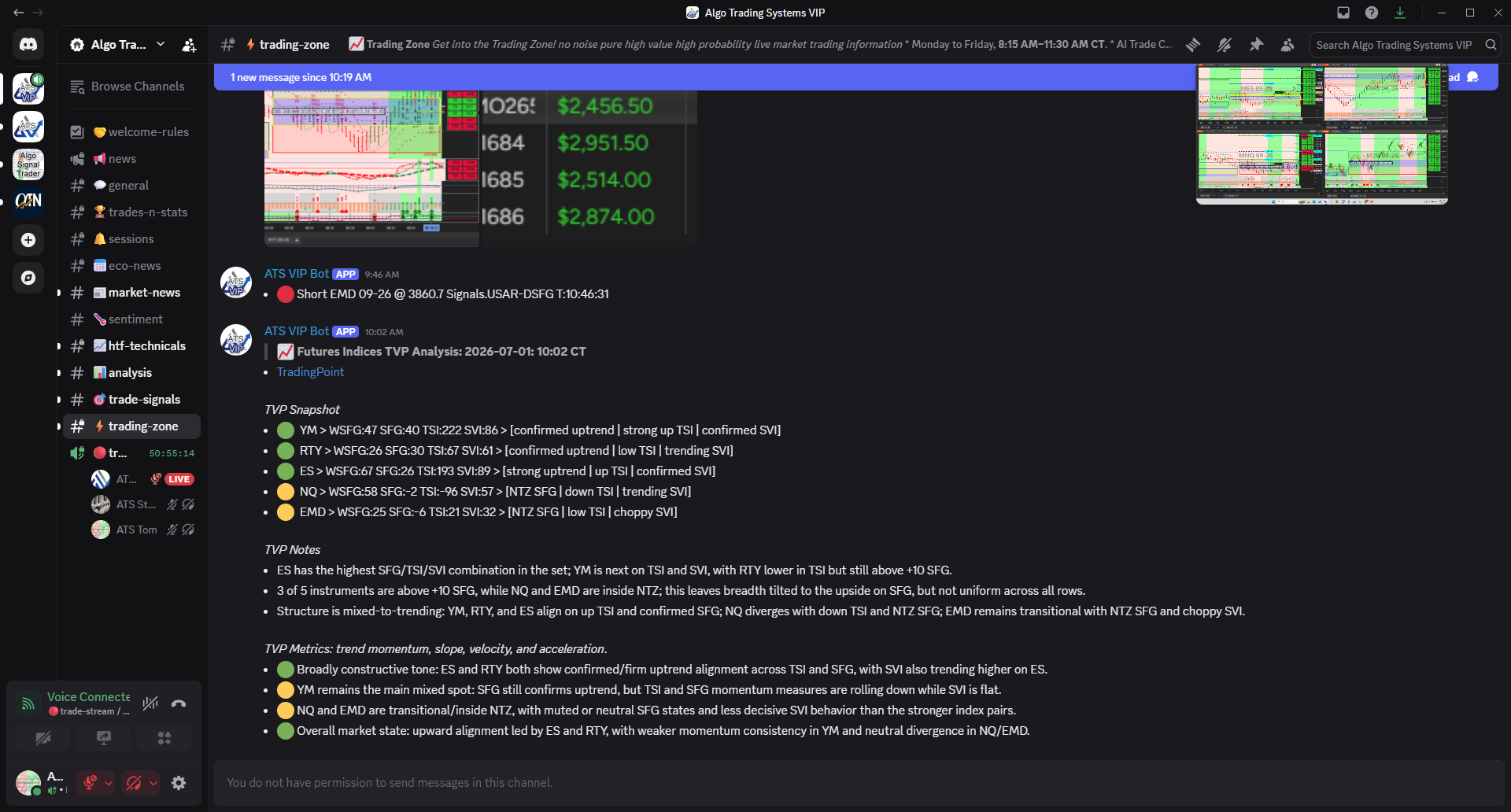Open the trade-signals channel
Image resolution: width=1511 pixels, height=812 pixels.
[131, 400]
